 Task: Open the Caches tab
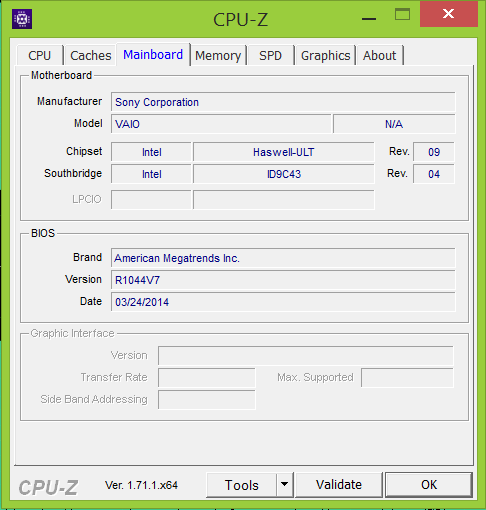pos(90,55)
